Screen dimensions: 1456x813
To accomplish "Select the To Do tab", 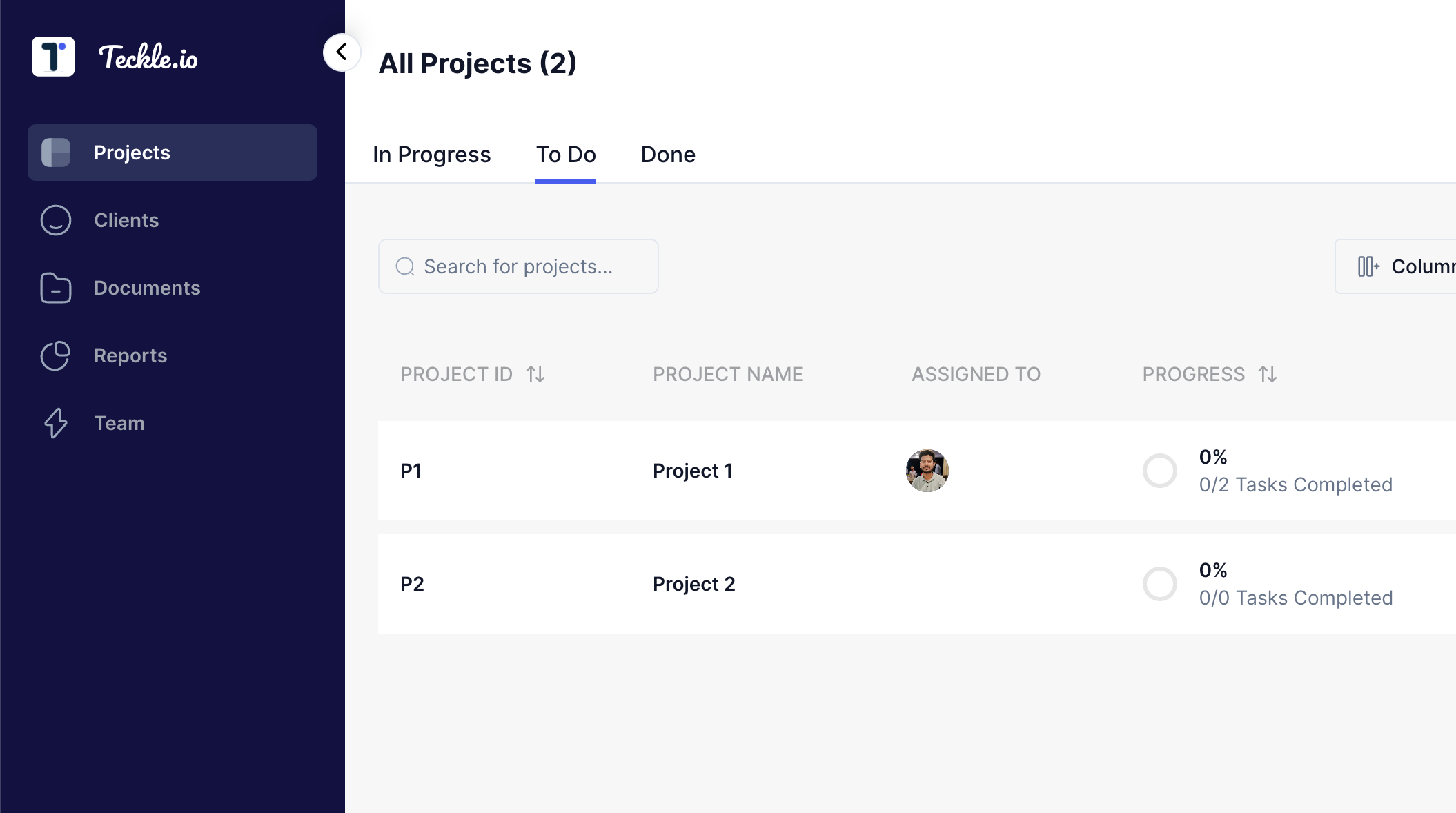I will point(566,155).
